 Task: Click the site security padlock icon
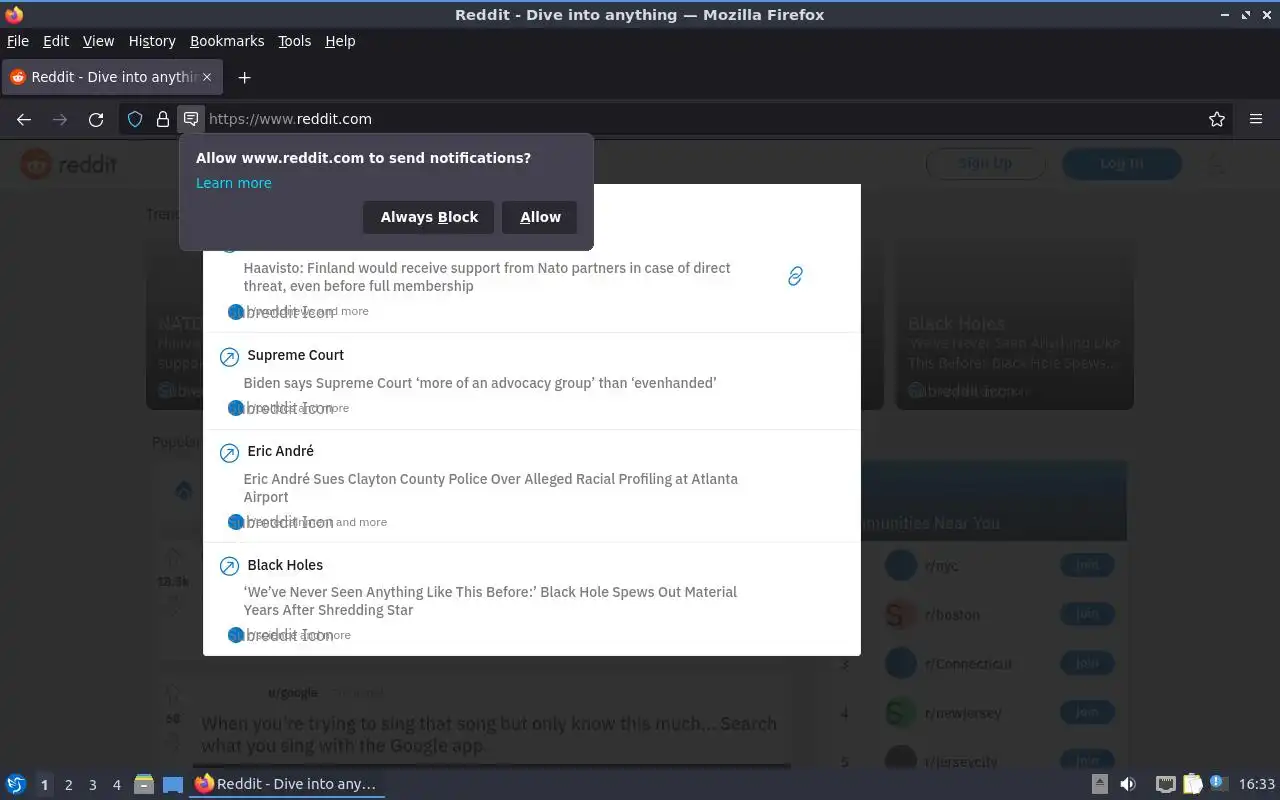point(163,119)
